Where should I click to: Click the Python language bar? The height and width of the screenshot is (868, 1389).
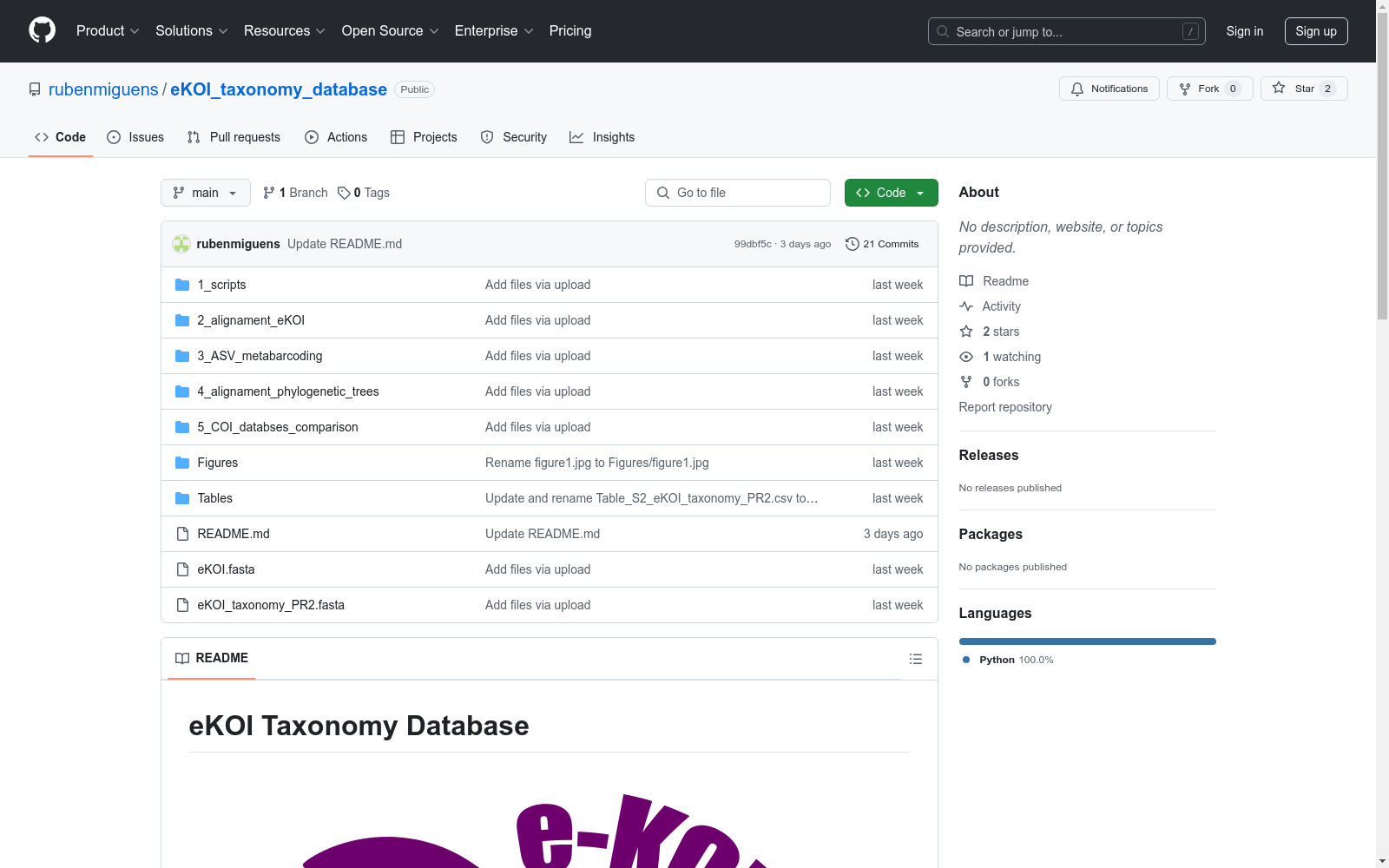[x=1088, y=641]
